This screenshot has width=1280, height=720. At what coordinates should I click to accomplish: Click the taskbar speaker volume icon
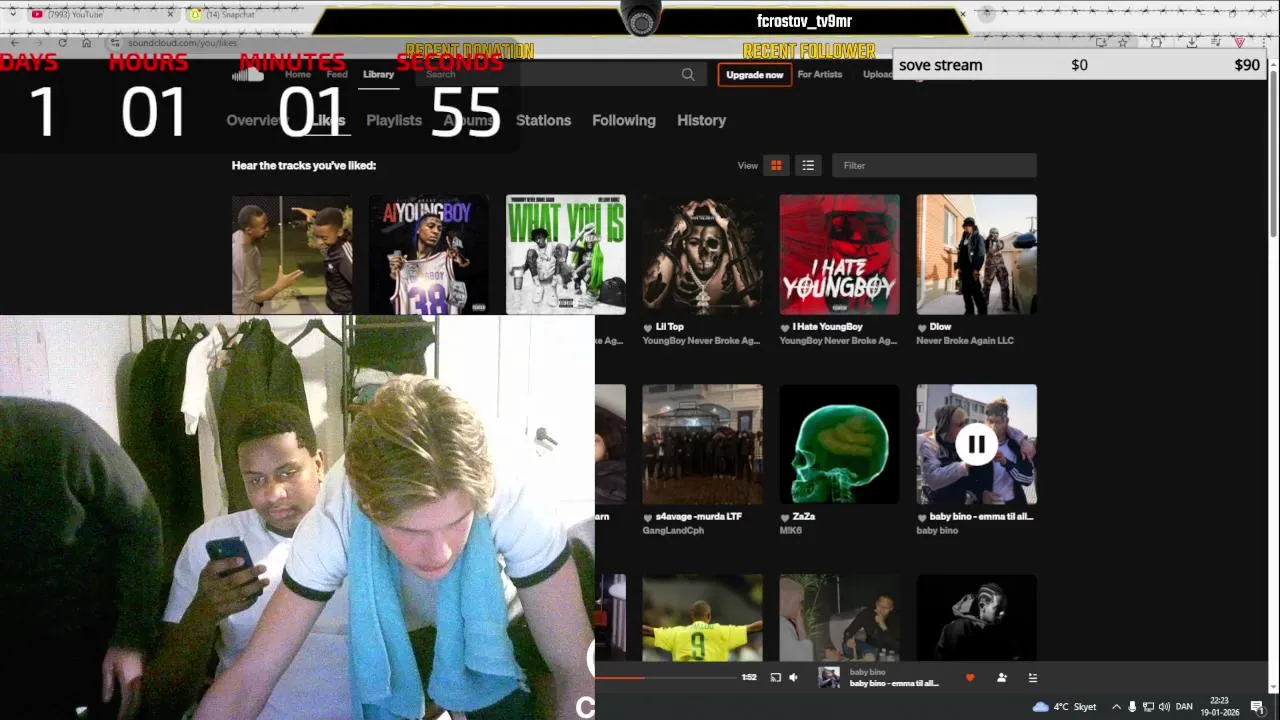pyautogui.click(x=1164, y=707)
